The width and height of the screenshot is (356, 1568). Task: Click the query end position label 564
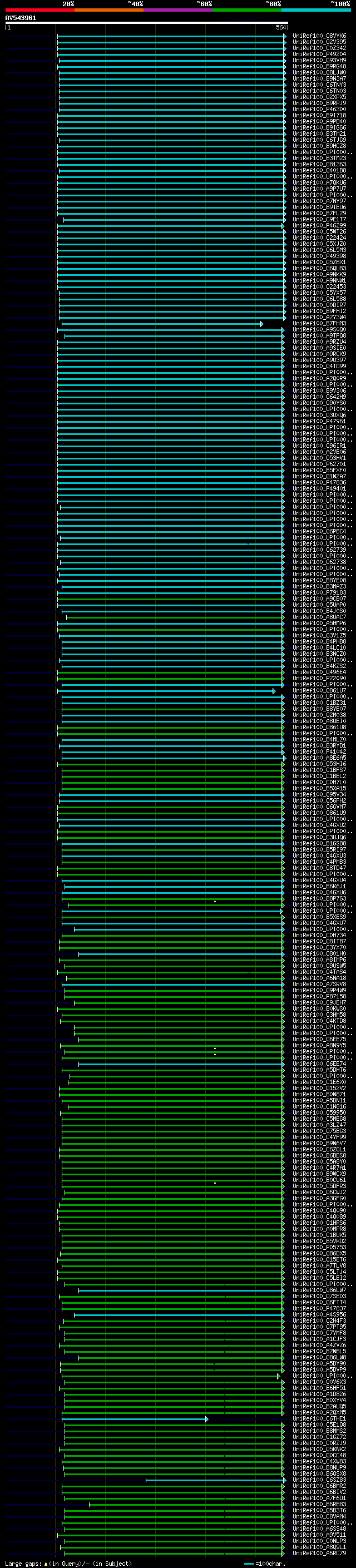280,27
